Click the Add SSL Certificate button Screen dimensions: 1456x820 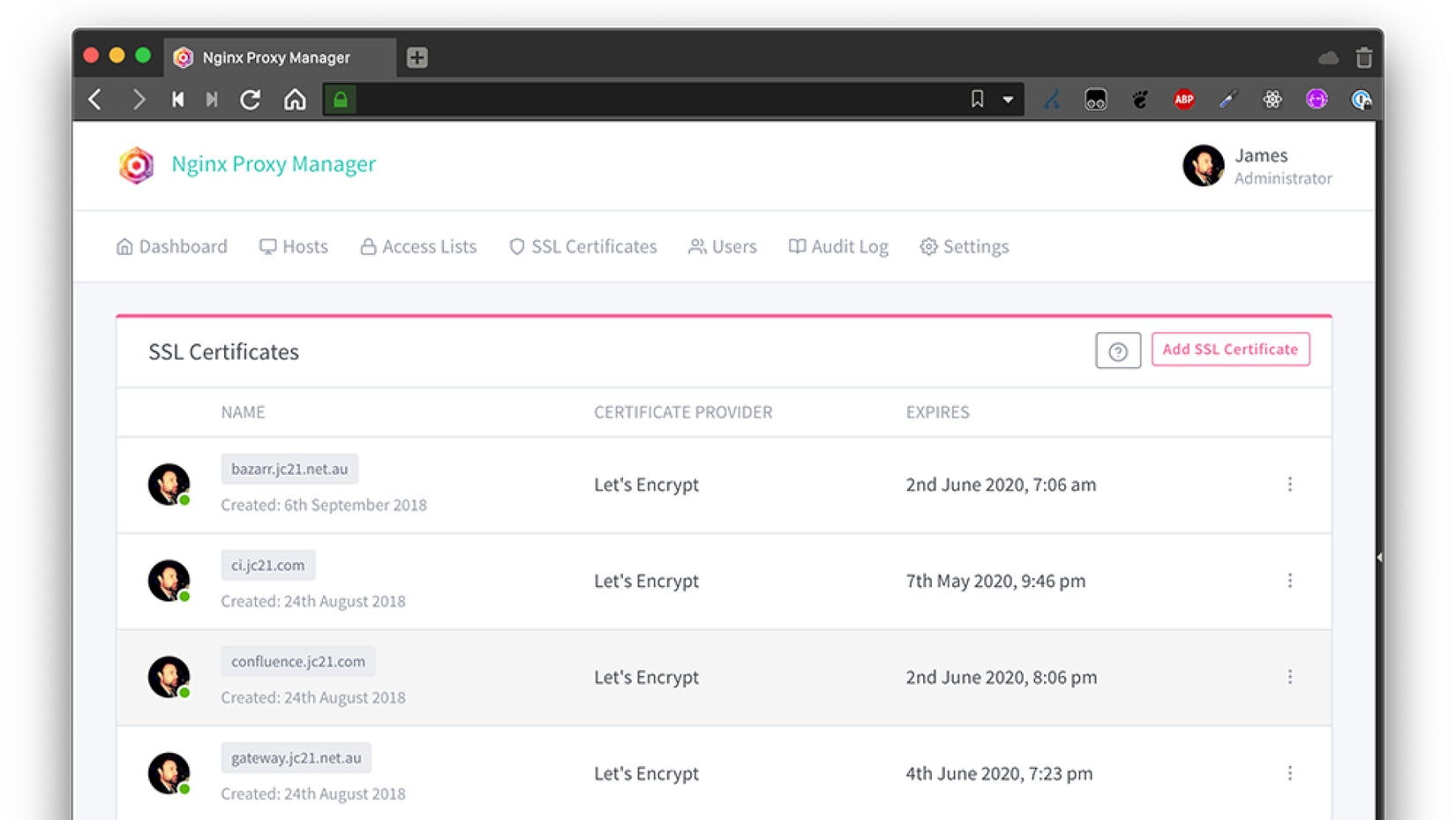tap(1230, 349)
